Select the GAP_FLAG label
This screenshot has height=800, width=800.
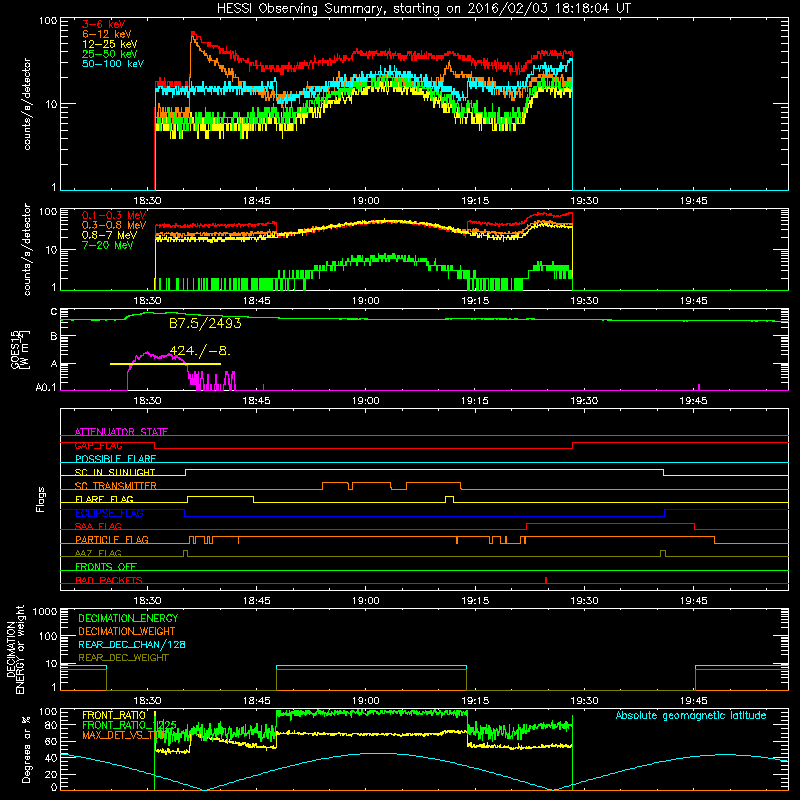[x=98, y=445]
